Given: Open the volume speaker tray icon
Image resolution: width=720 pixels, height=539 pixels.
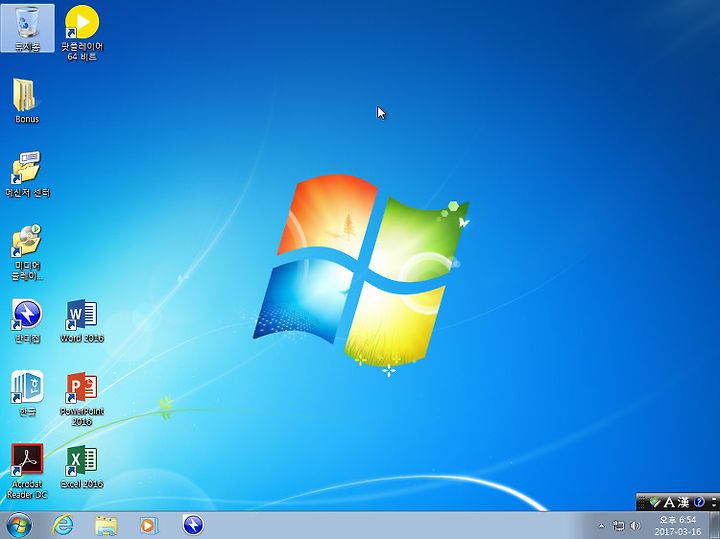Looking at the screenshot, I should (x=636, y=526).
